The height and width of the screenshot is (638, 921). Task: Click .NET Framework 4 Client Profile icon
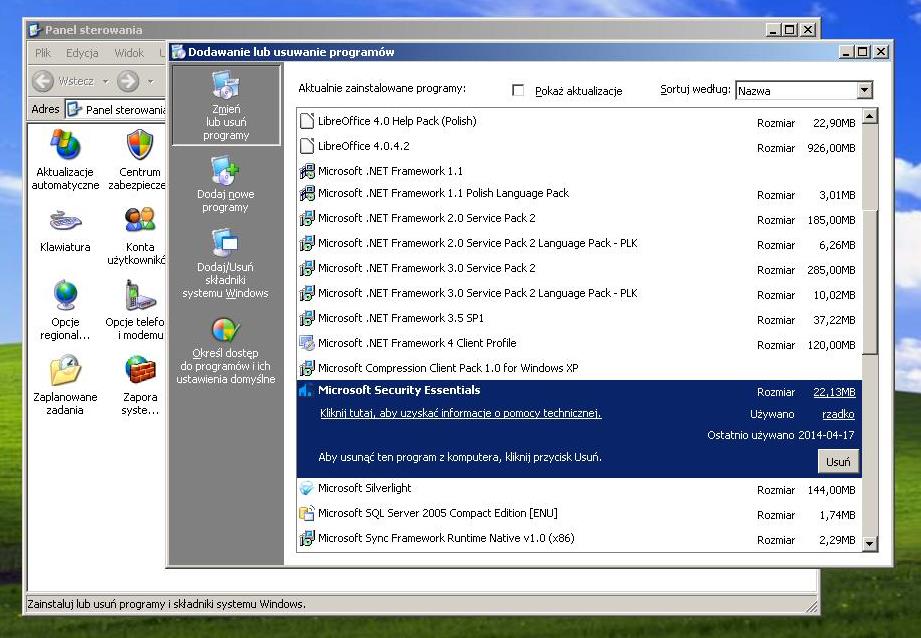(x=307, y=343)
